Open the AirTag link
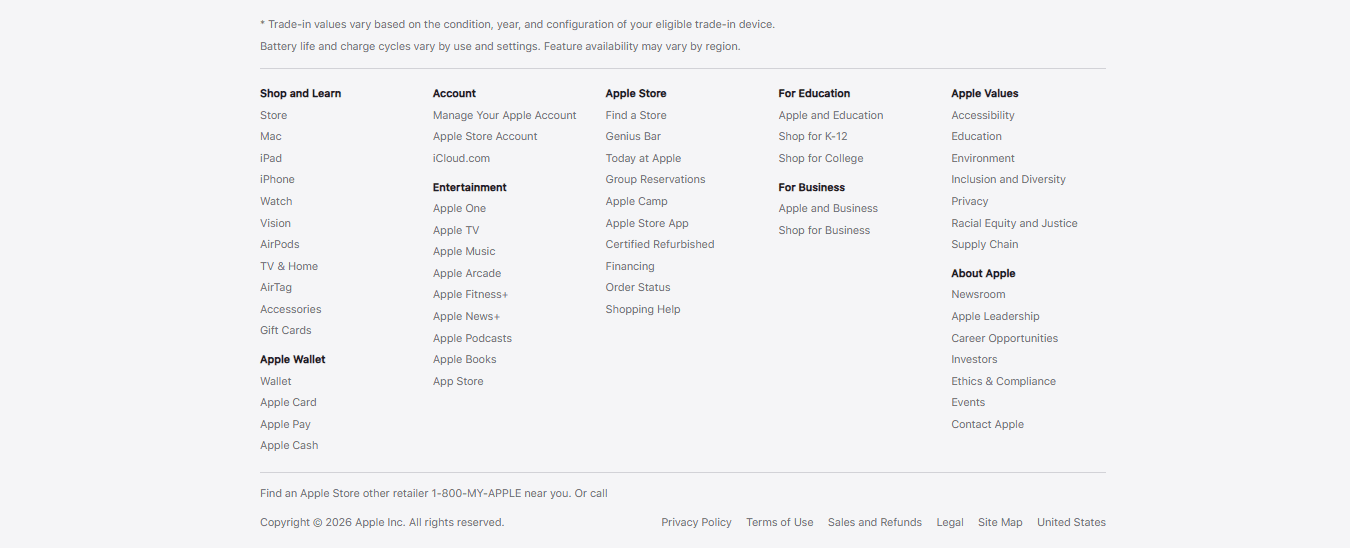This screenshot has width=1350, height=548. [276, 287]
